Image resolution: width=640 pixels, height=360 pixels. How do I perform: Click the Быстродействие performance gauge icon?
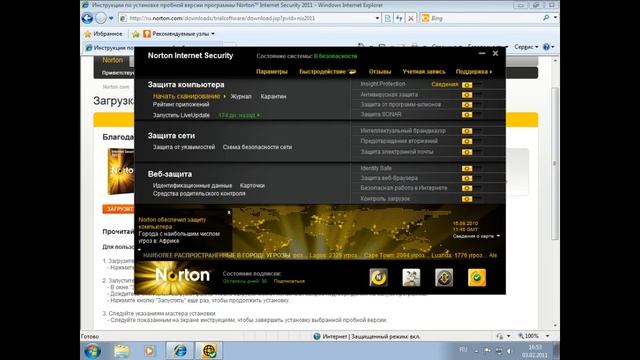tap(352, 72)
